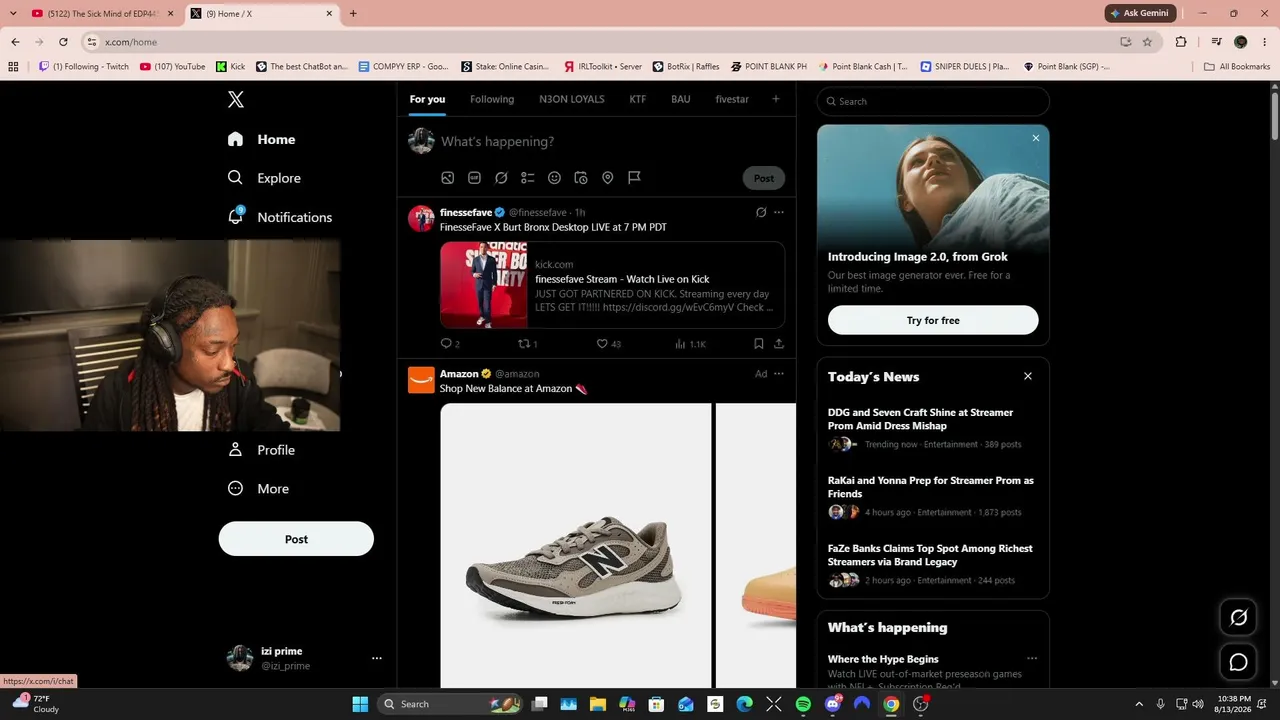This screenshot has height=720, width=1280.
Task: Share the finessefave post
Action: [x=779, y=344]
